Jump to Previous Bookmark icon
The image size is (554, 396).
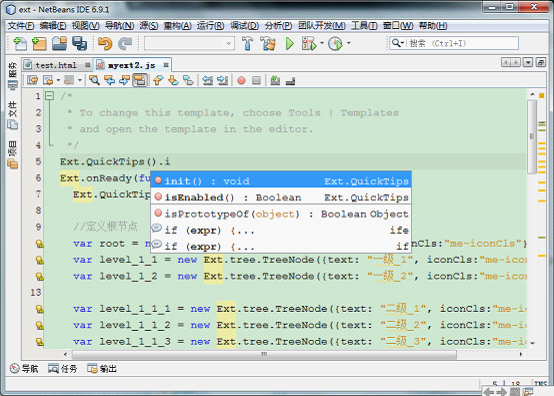[x=158, y=81]
